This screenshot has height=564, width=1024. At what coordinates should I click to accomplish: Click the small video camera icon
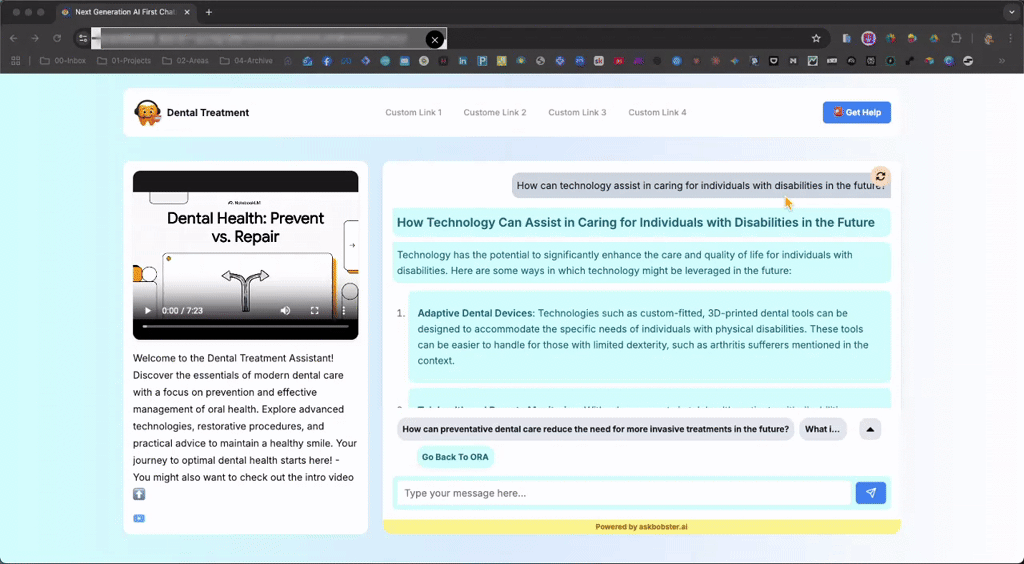[x=139, y=518]
